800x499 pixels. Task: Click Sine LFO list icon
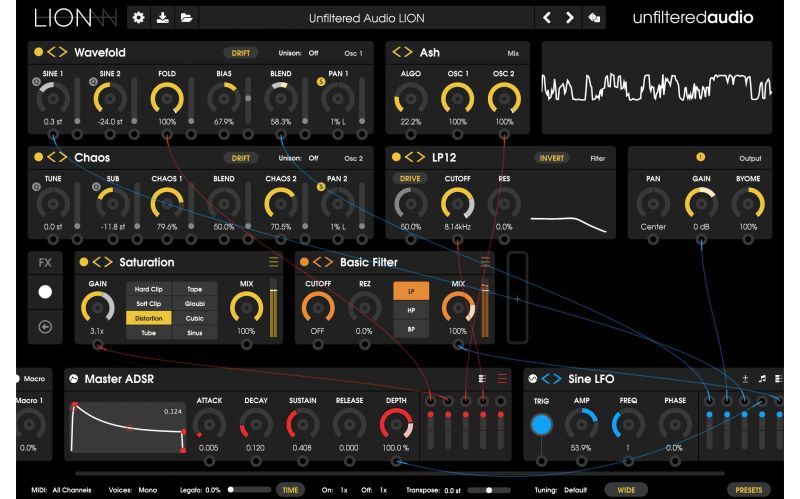(779, 379)
